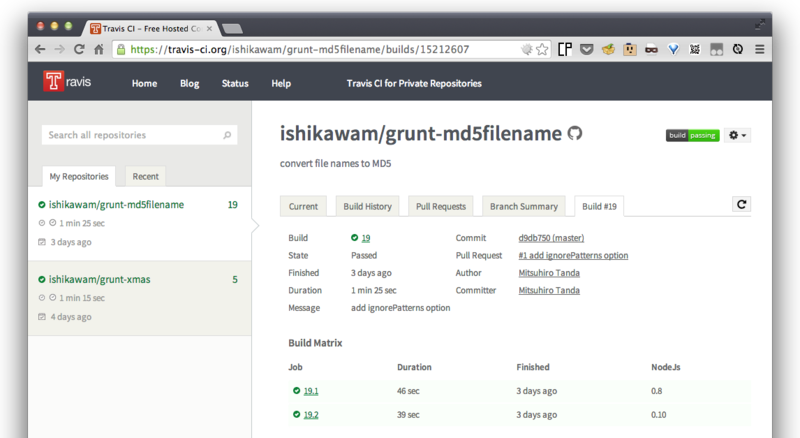Open commit d9db750 (master) link
800x438 pixels.
pos(551,238)
